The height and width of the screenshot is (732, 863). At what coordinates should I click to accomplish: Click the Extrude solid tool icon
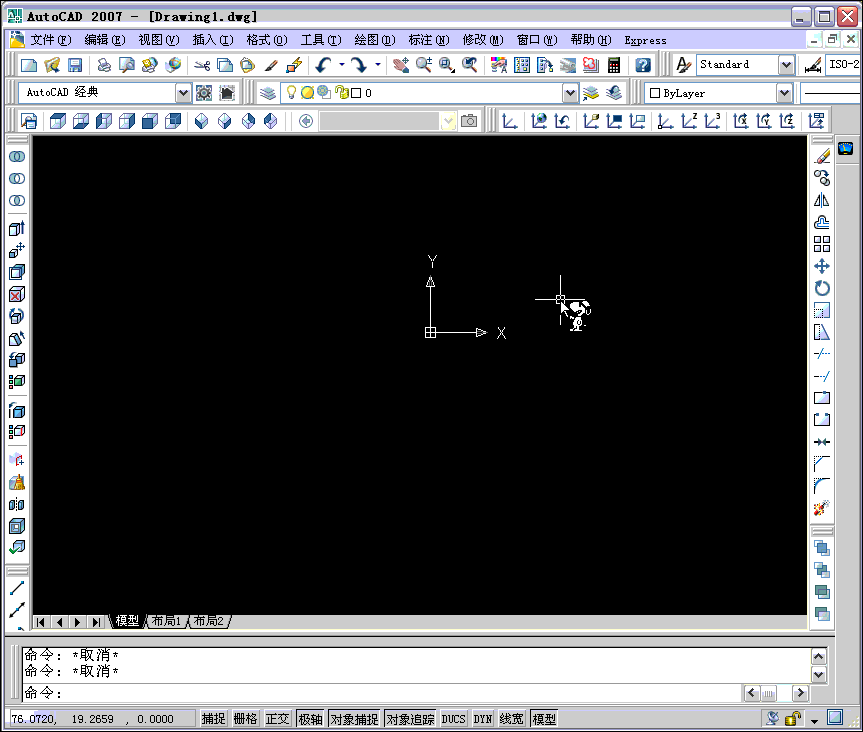click(17, 228)
